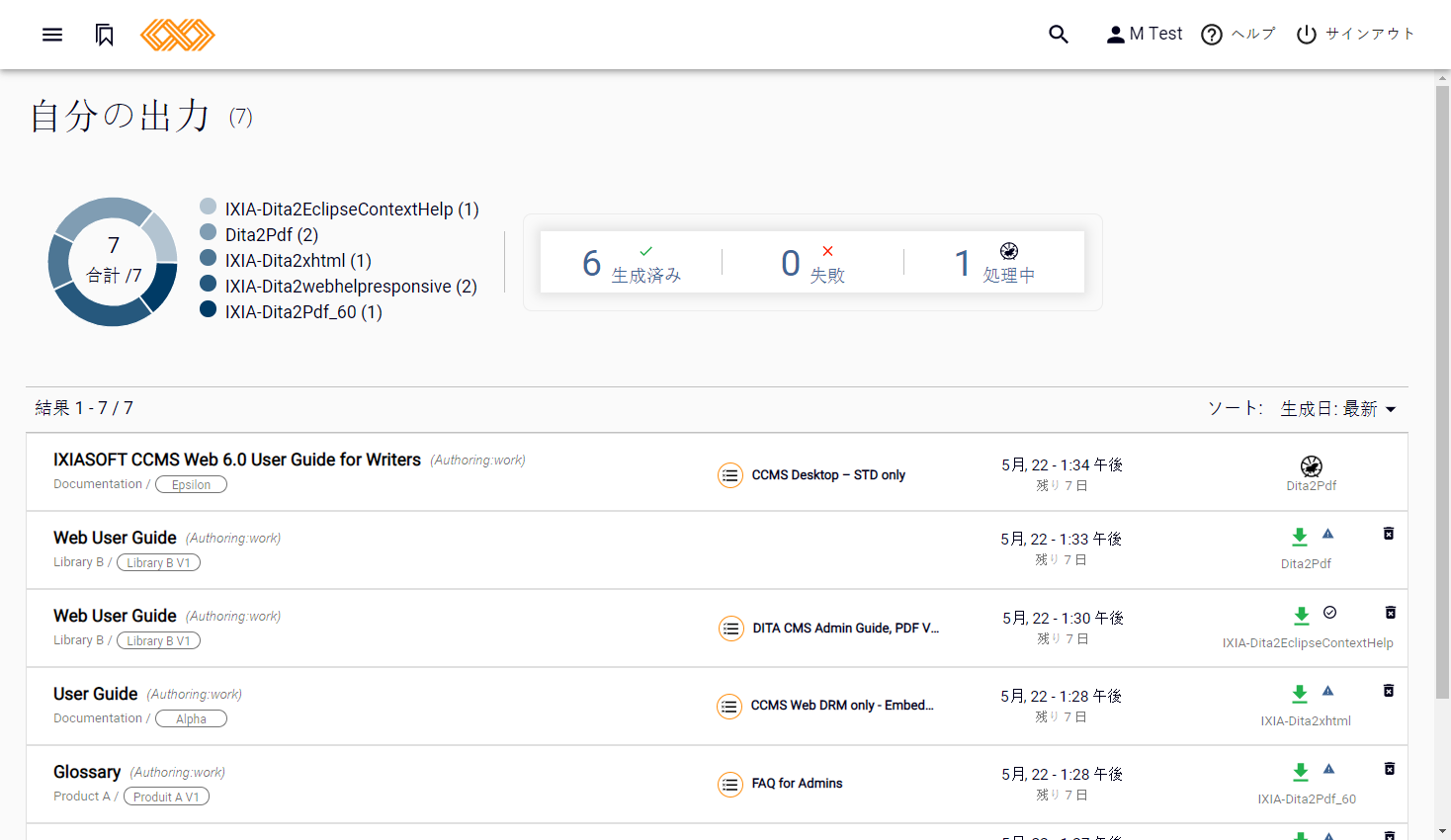Click the scrollbar down arrow
The image size is (1451, 840).
coord(1442,832)
